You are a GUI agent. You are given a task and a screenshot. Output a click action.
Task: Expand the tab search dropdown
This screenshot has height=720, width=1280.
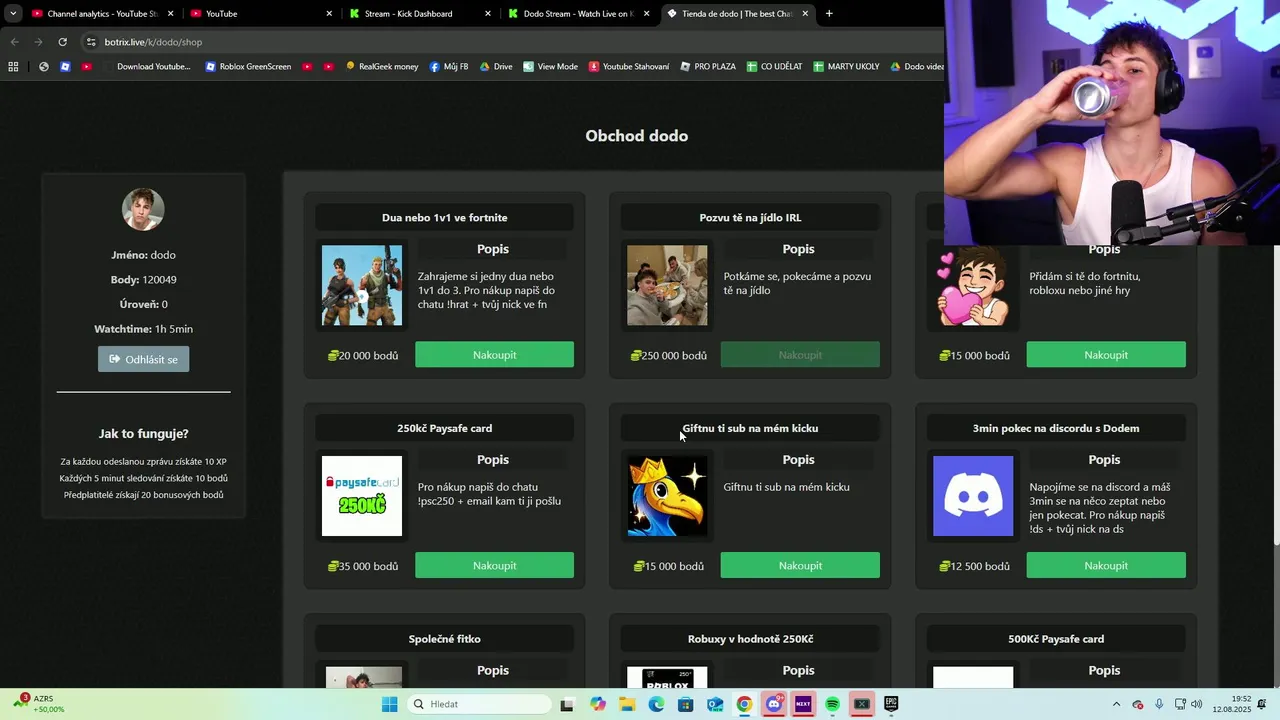tap(13, 14)
